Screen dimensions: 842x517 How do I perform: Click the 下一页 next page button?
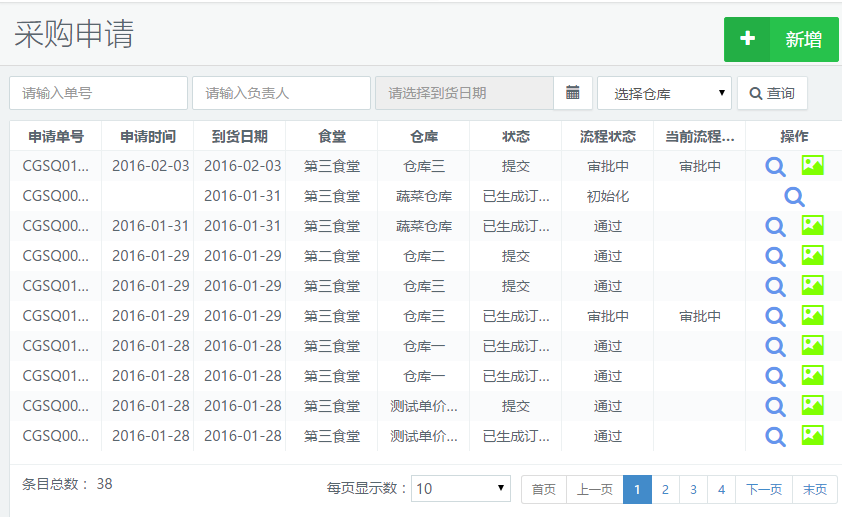pyautogui.click(x=764, y=489)
